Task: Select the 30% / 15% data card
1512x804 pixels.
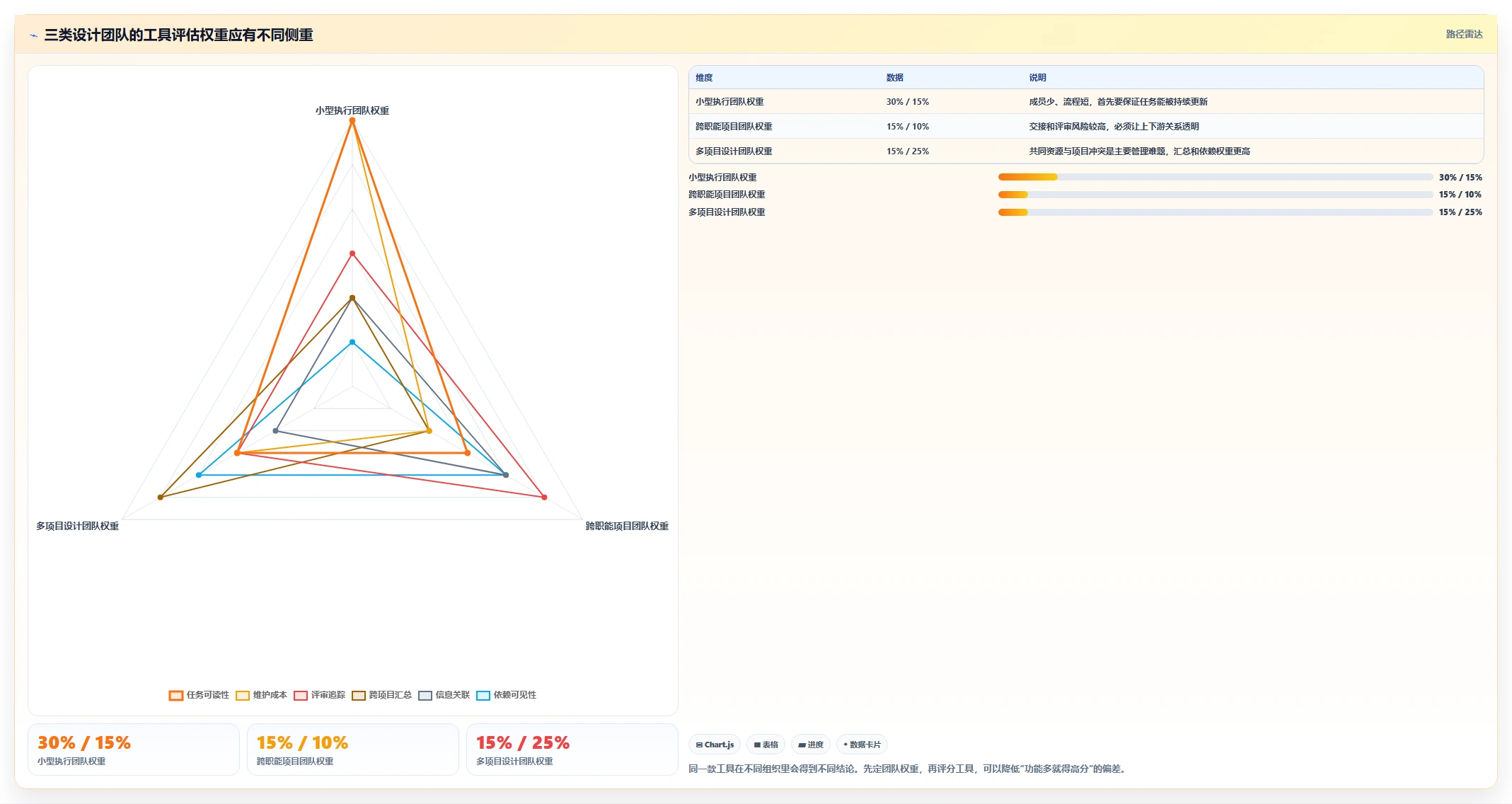Action: coord(134,750)
